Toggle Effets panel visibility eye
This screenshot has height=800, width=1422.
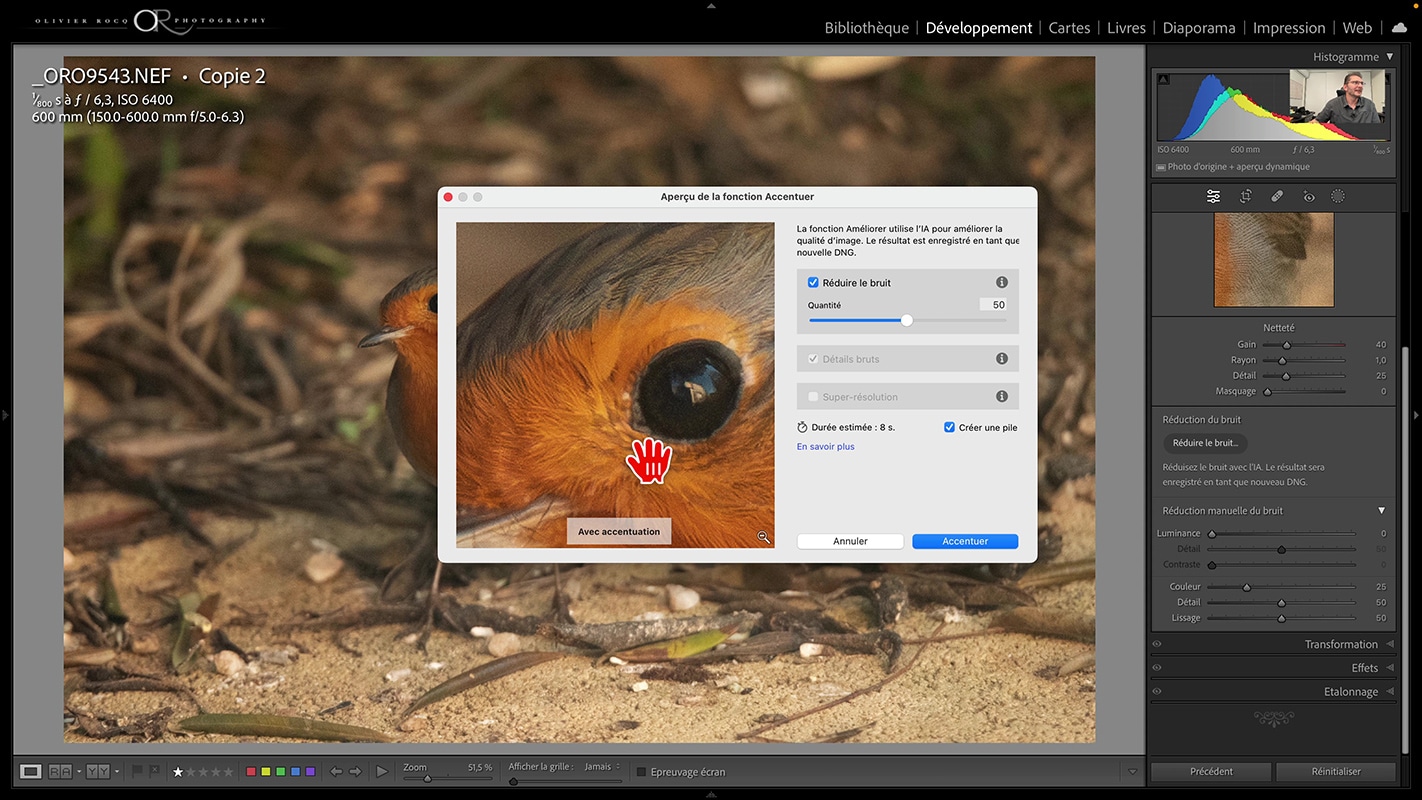point(1157,668)
